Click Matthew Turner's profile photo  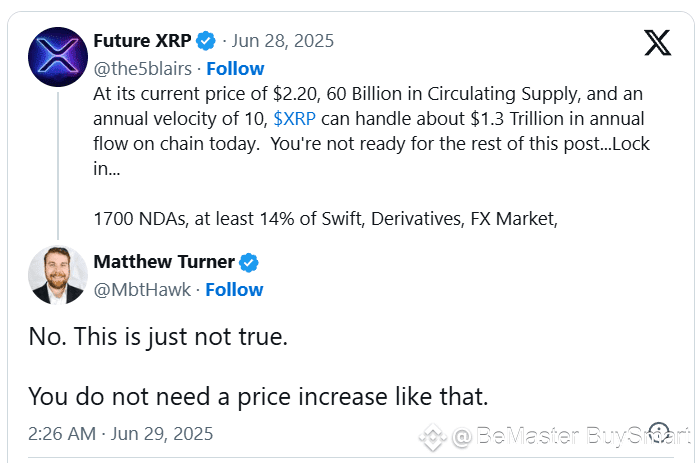[58, 275]
